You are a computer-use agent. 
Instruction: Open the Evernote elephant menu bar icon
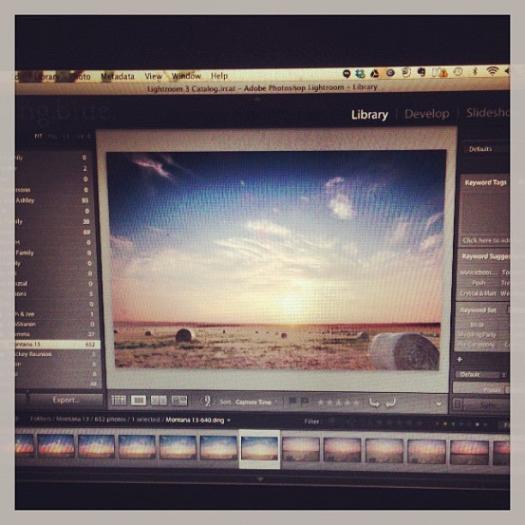[422, 72]
